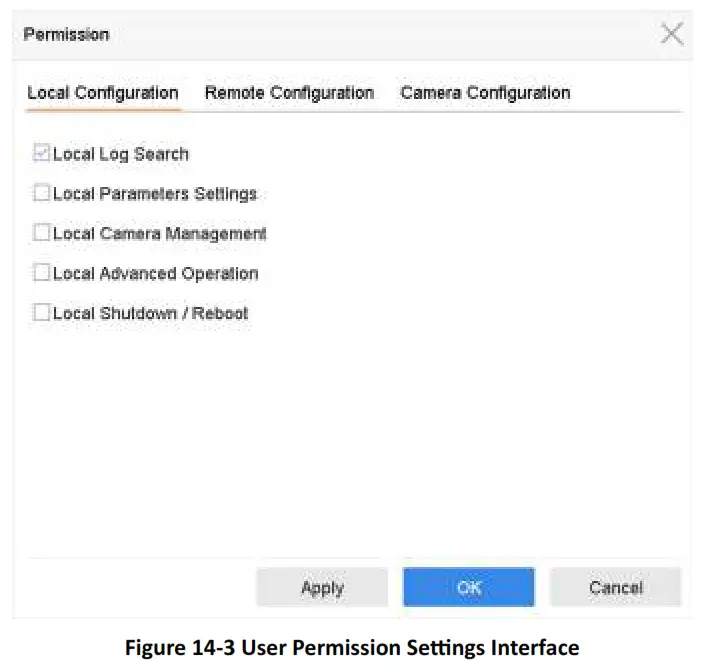This screenshot has height=668, width=719.
Task: Open the Camera Configuration tab
Action: [x=485, y=93]
